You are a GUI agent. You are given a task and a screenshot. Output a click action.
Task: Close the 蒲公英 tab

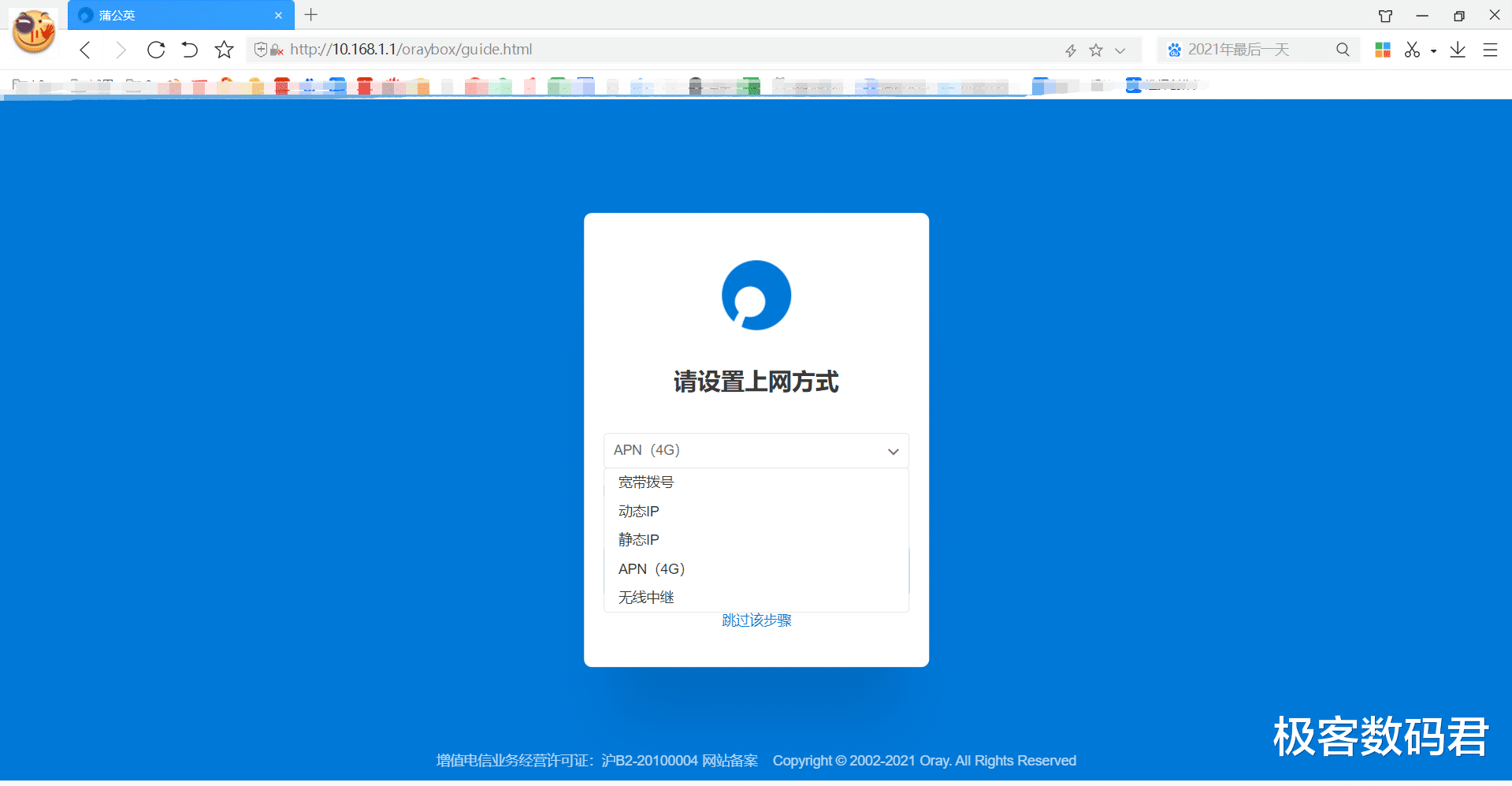pyautogui.click(x=278, y=15)
